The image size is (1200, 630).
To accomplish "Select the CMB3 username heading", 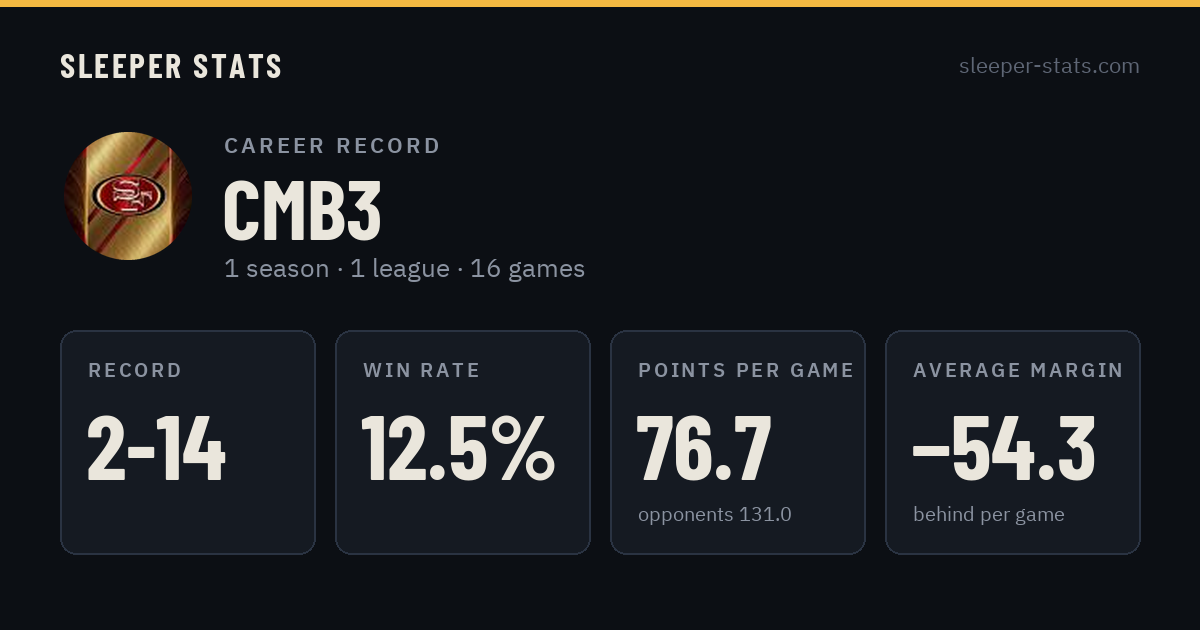I will click(x=302, y=210).
